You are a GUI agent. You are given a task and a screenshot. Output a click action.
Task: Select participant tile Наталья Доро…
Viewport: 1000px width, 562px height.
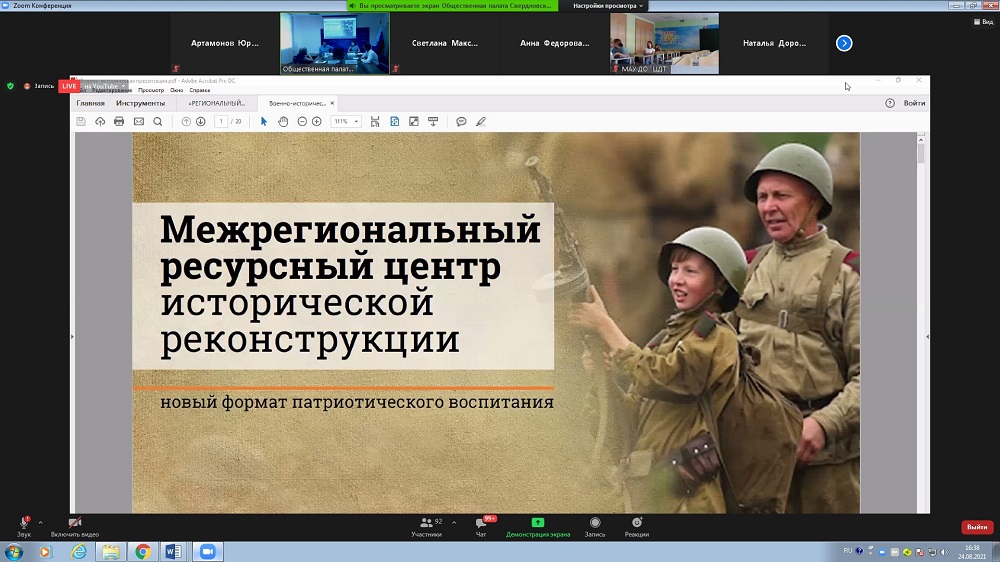pos(774,43)
